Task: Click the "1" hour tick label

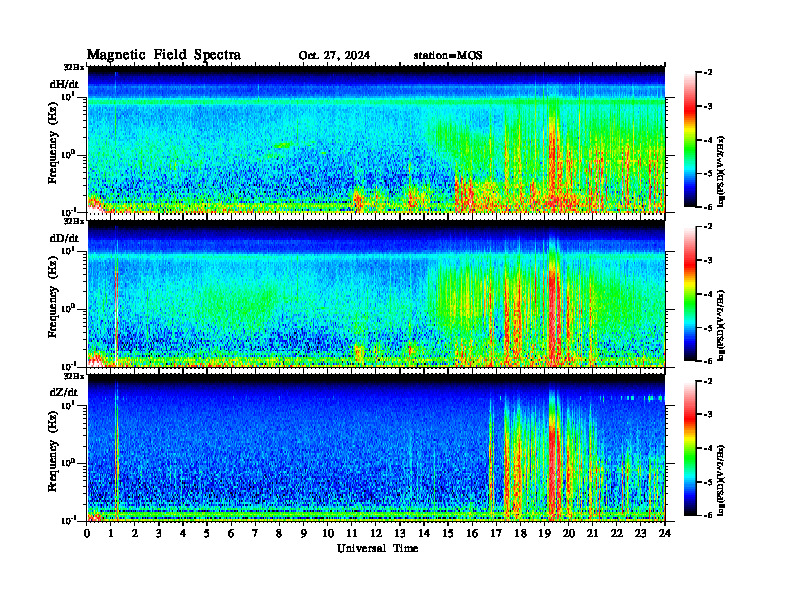Action: [x=111, y=533]
